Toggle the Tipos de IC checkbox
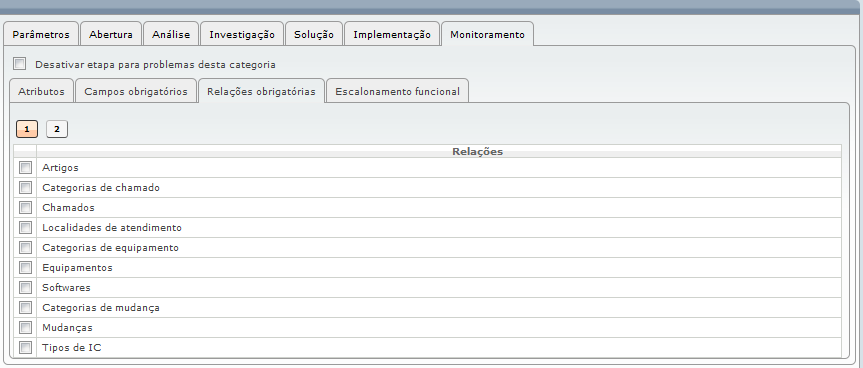The image size is (863, 368). pos(25,347)
